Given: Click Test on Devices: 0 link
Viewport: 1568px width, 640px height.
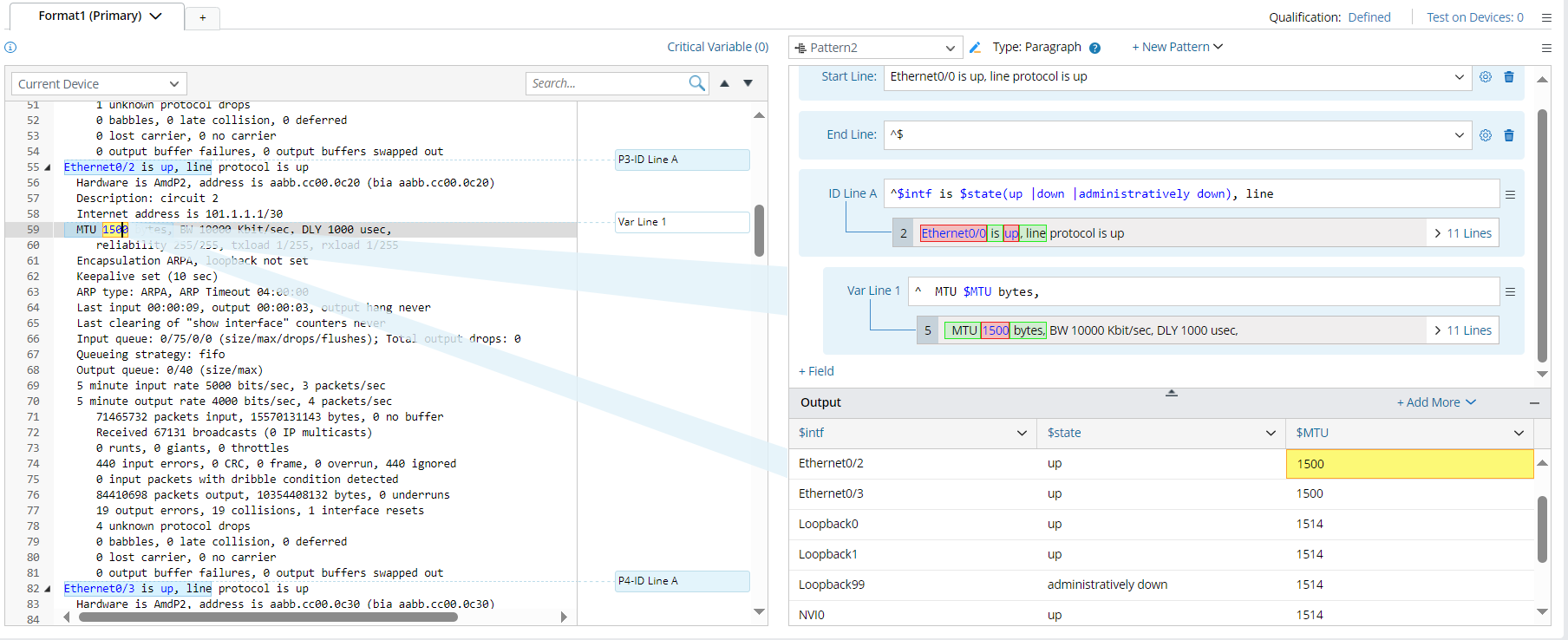Looking at the screenshot, I should click(1474, 17).
